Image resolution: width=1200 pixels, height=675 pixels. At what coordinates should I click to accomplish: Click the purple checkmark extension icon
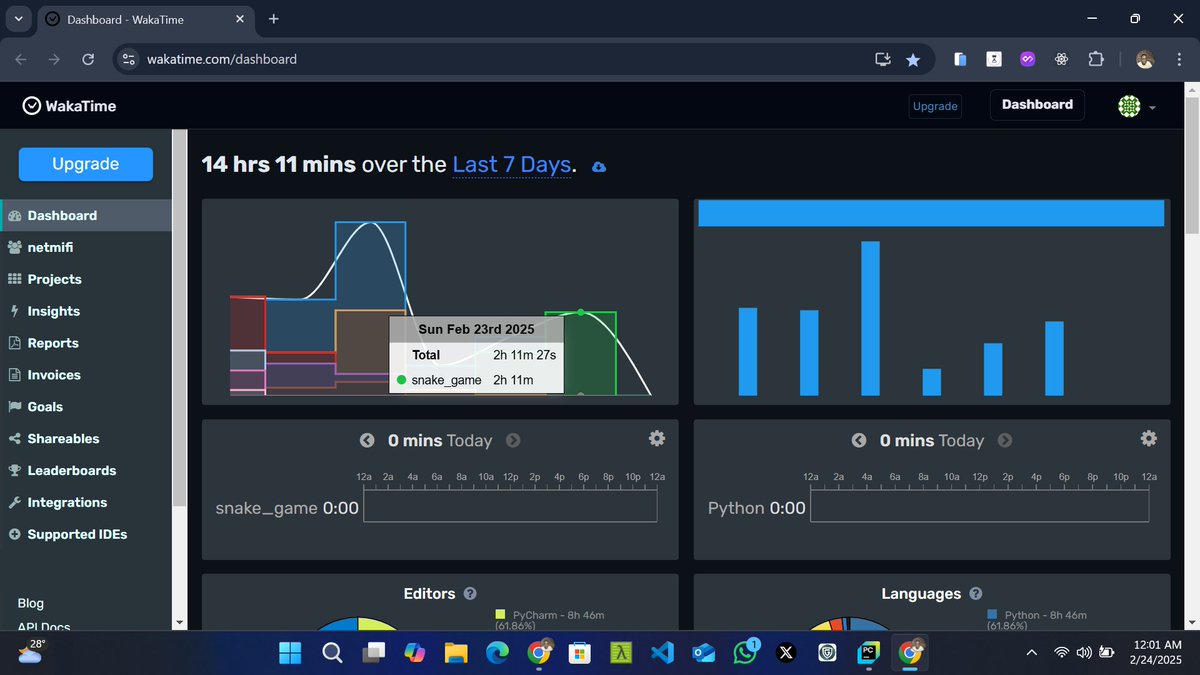click(x=1026, y=59)
